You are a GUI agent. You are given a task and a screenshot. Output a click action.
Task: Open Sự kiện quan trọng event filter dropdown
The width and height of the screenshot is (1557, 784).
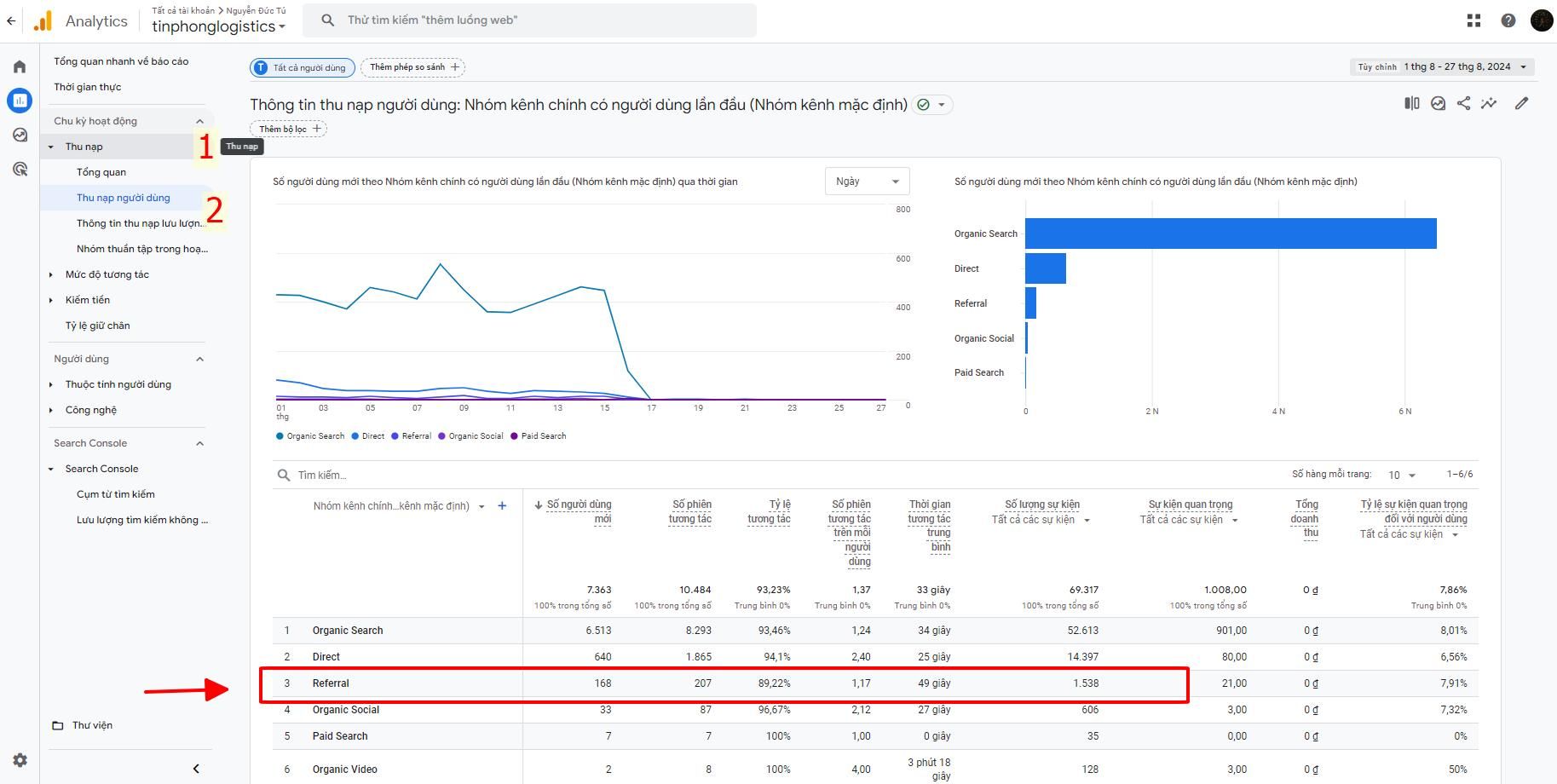[x=1189, y=520]
